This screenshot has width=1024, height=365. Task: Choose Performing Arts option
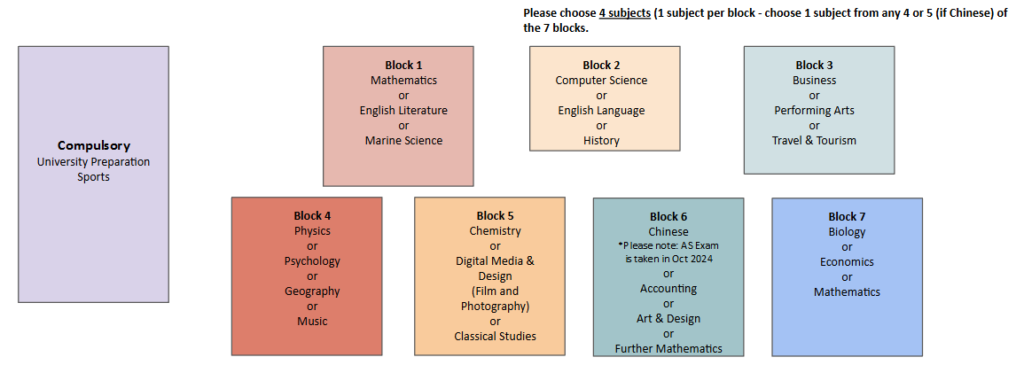(x=814, y=110)
